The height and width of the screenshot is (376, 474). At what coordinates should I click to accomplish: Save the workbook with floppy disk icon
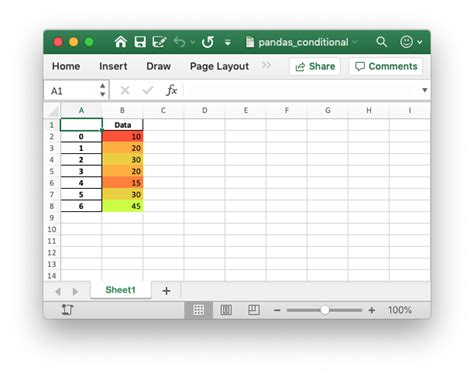click(140, 42)
